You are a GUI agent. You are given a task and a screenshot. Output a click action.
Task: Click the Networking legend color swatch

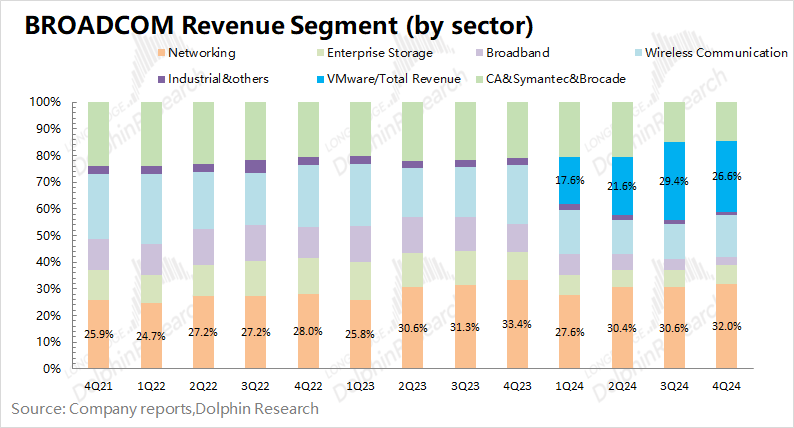(x=162, y=53)
